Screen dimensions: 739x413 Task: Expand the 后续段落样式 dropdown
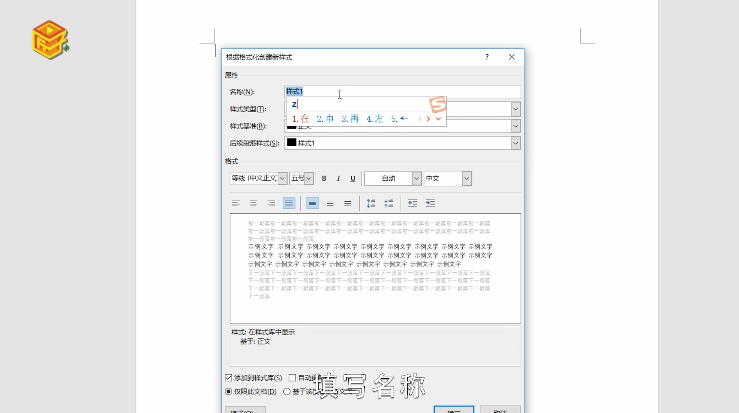[x=515, y=143]
